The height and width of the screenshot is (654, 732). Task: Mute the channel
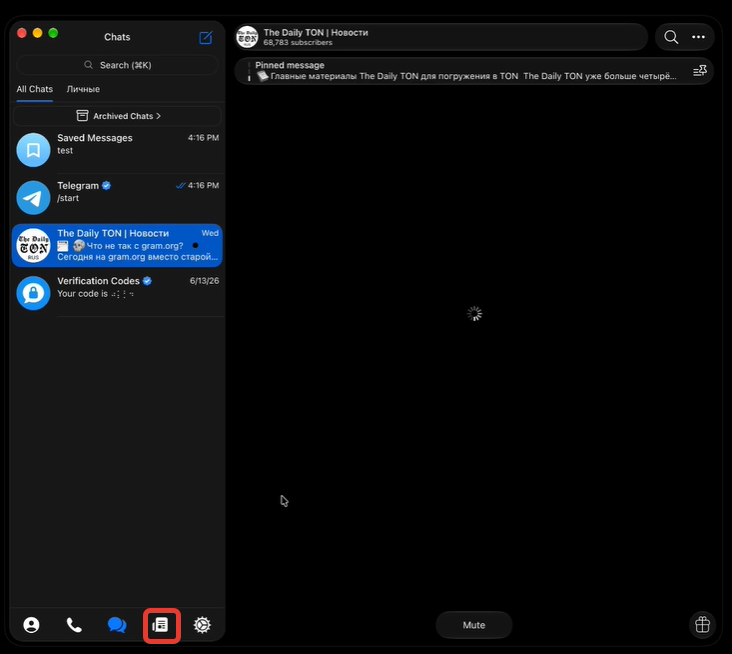[x=474, y=625]
